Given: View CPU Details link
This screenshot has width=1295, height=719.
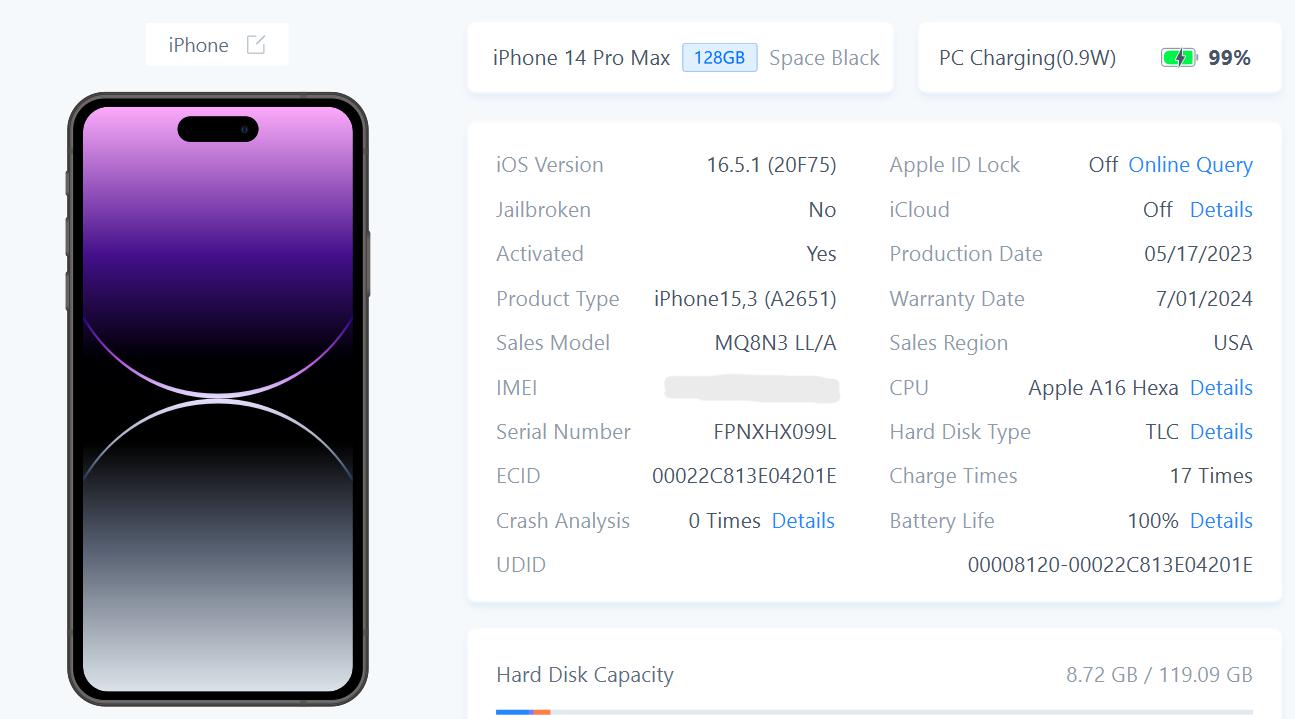Looking at the screenshot, I should pyautogui.click(x=1221, y=388).
